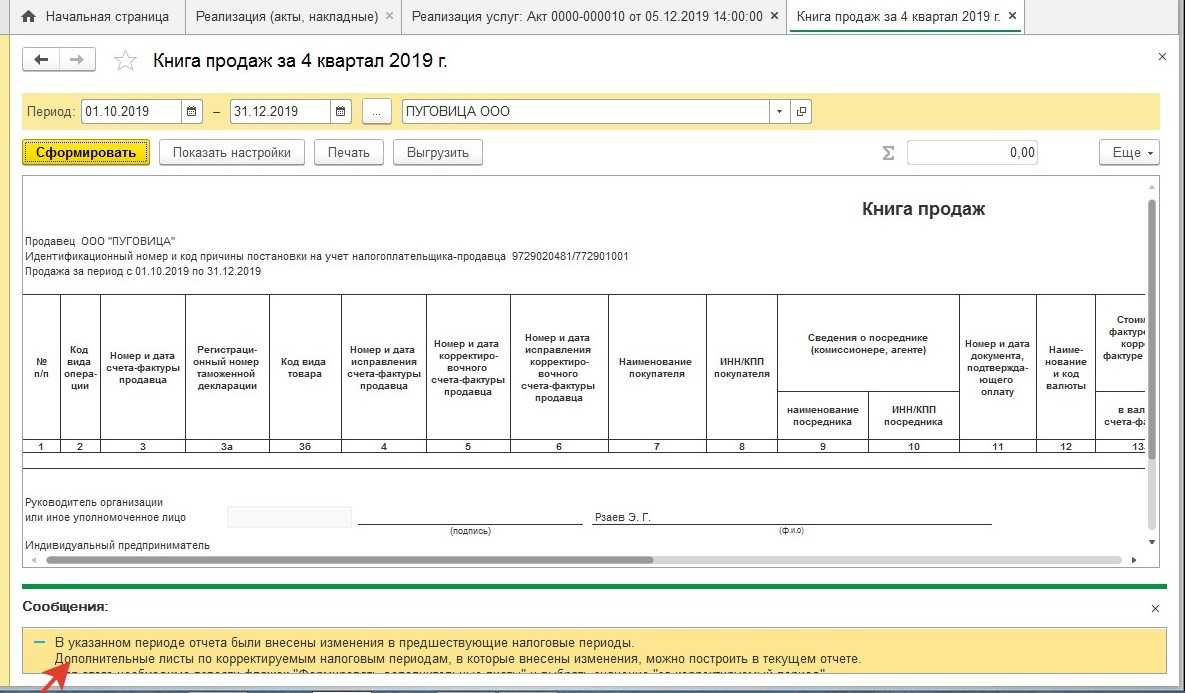The width and height of the screenshot is (1185, 693).
Task: Close the Реализация (акты, накладные) tab
Action: 389,17
